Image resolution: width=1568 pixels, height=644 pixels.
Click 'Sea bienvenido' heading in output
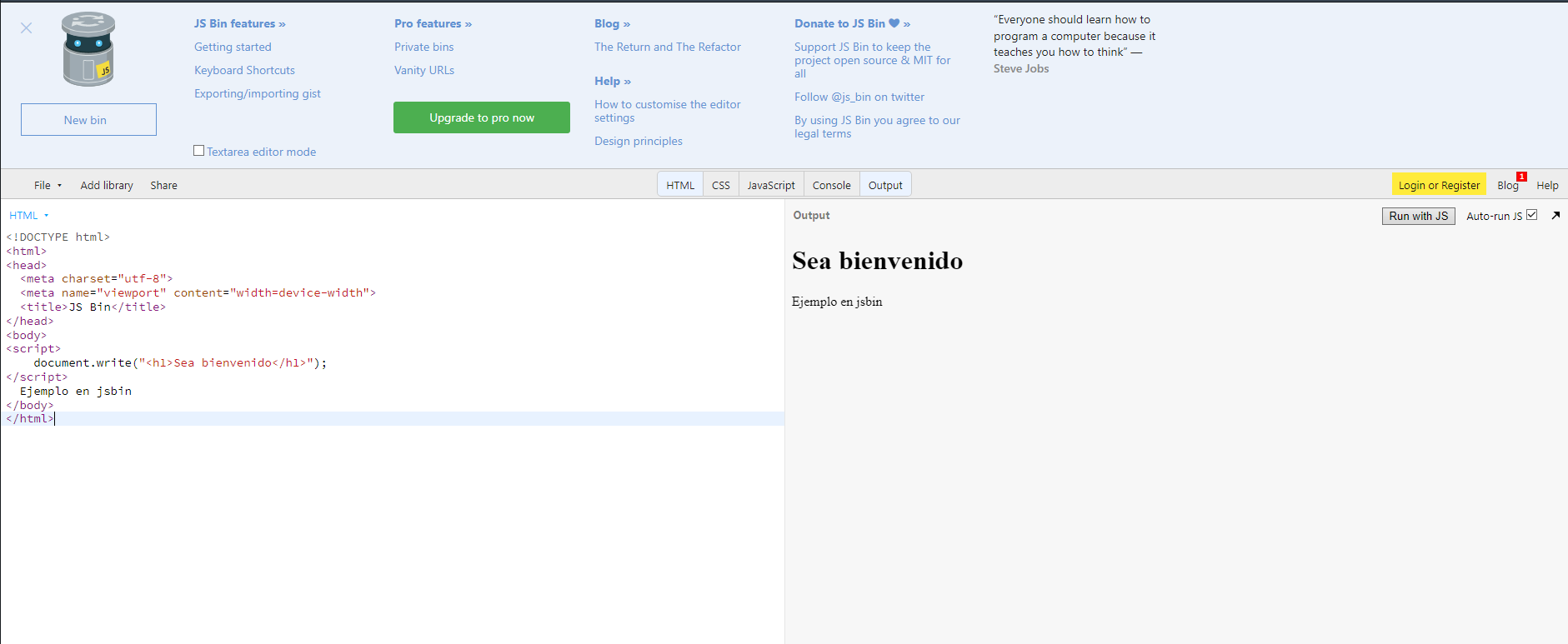(x=878, y=261)
